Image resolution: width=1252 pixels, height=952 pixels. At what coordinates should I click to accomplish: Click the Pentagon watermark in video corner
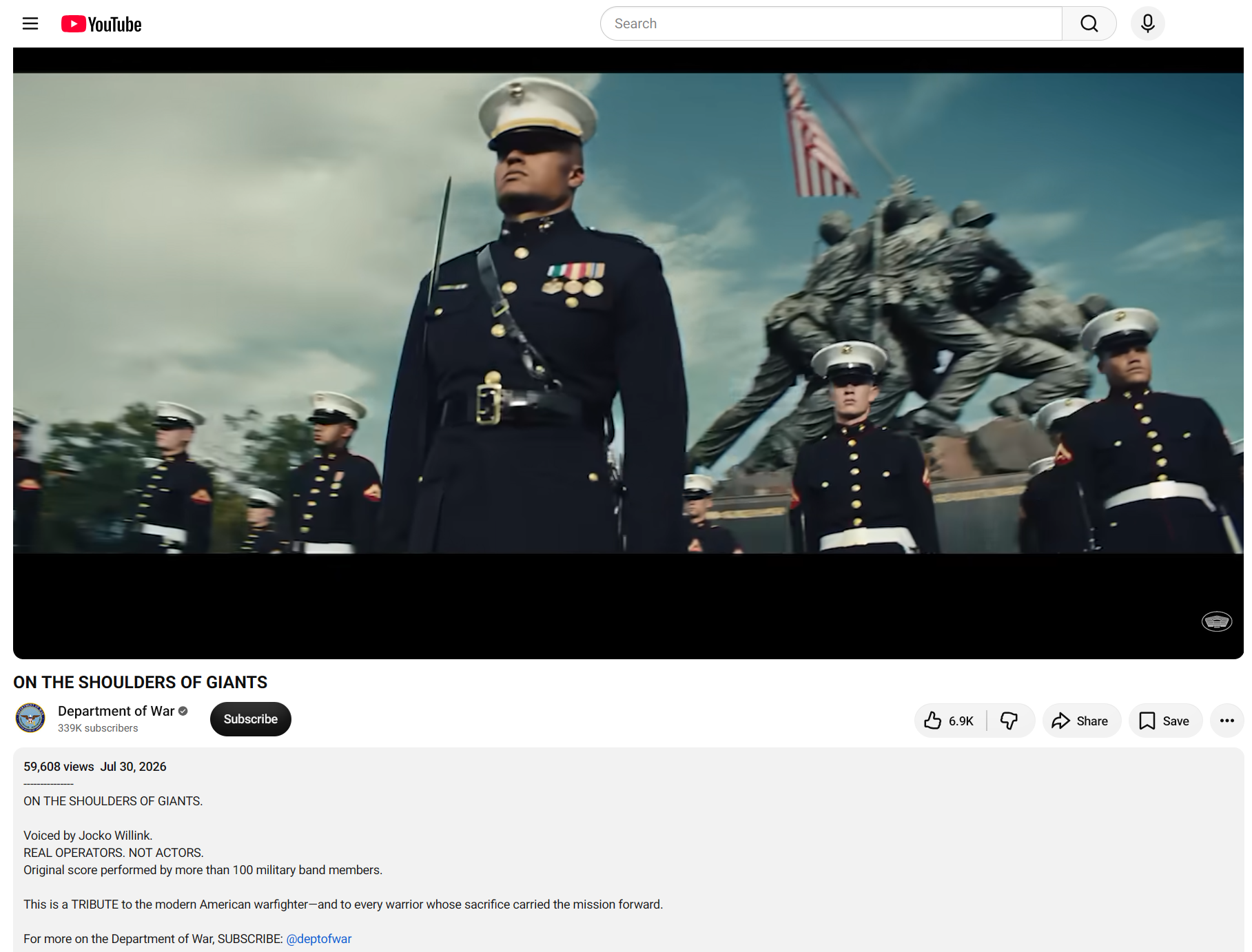1216,621
